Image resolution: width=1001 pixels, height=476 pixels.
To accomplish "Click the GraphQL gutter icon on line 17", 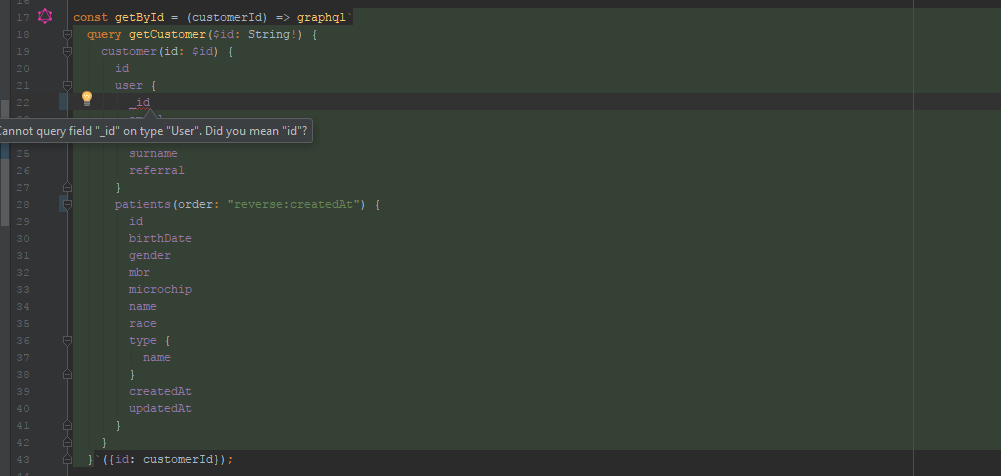I will (x=45, y=17).
